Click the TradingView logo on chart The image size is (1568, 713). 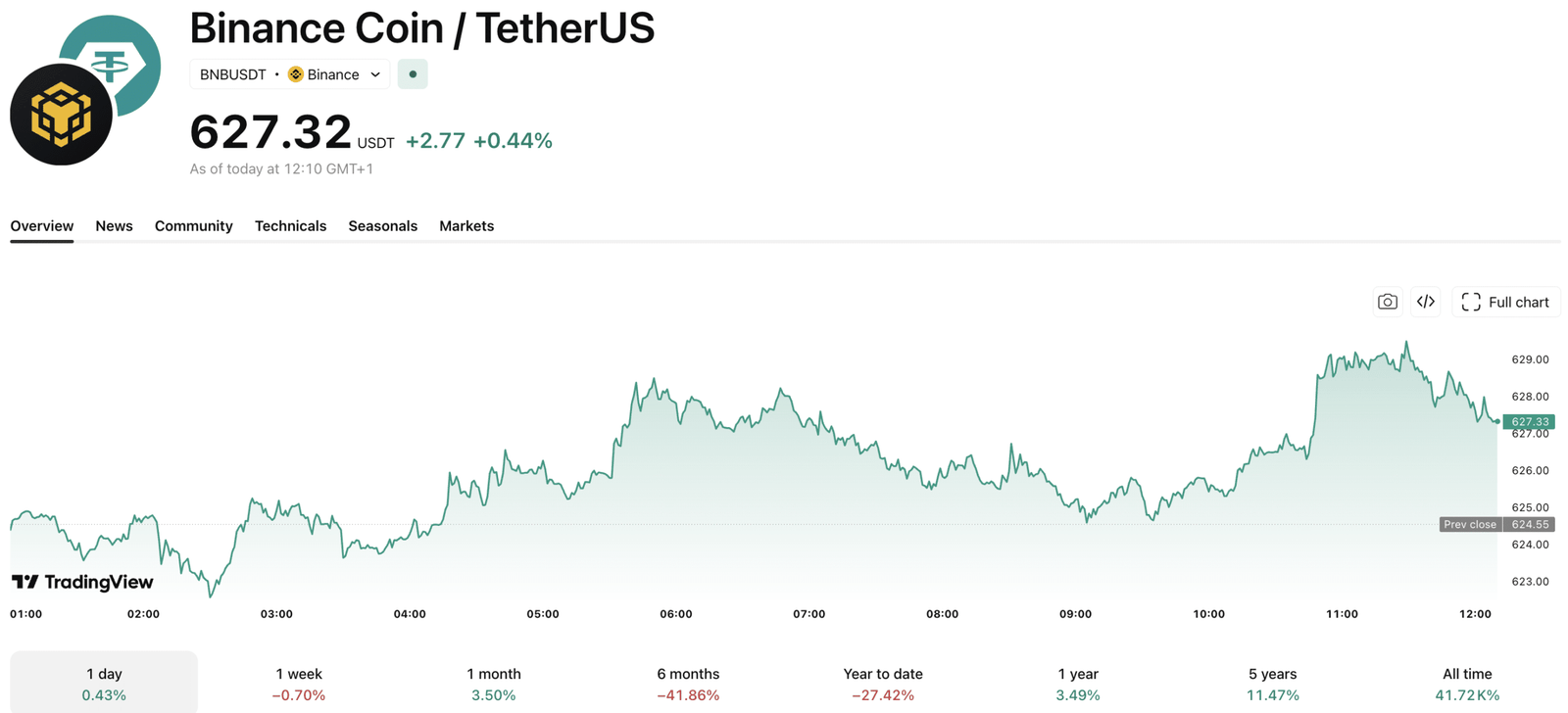click(82, 582)
